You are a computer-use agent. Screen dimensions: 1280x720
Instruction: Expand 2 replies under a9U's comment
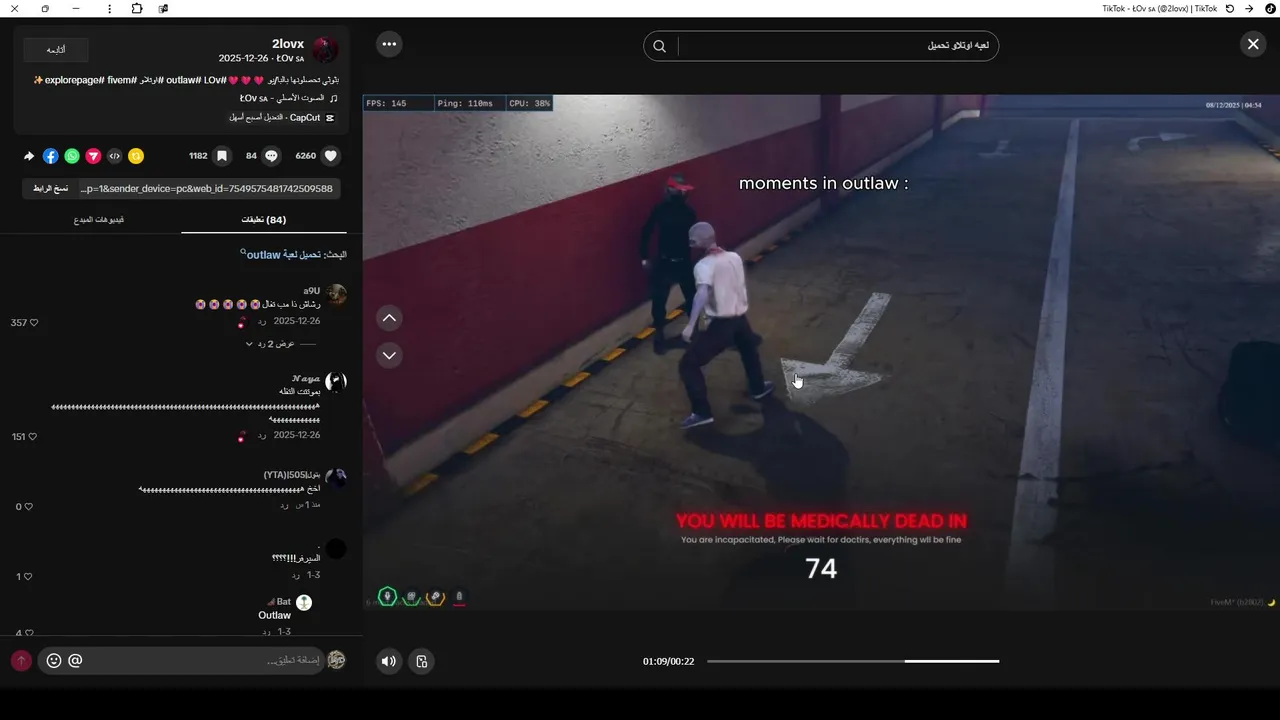coord(274,344)
